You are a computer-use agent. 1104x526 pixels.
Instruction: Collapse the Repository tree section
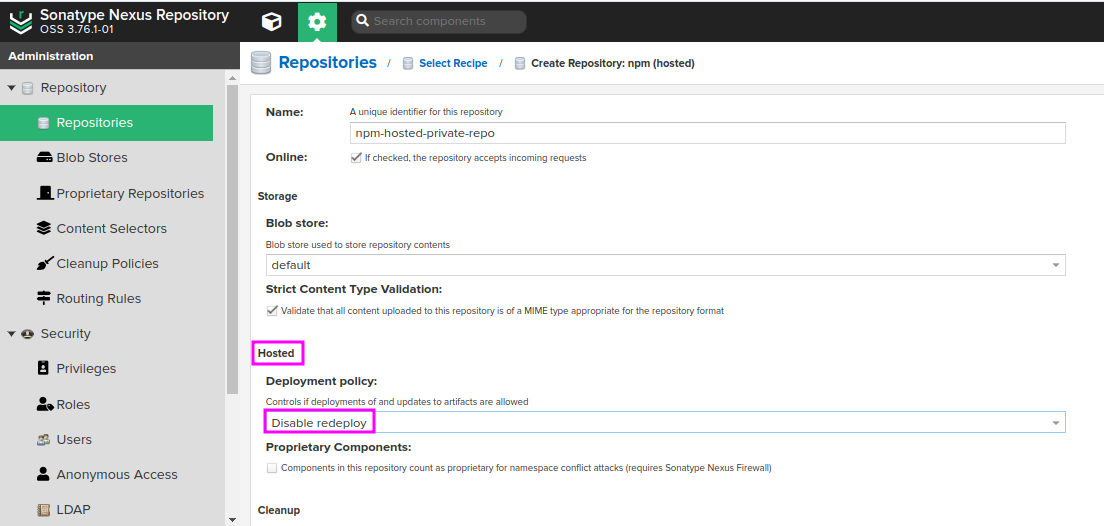(12, 88)
